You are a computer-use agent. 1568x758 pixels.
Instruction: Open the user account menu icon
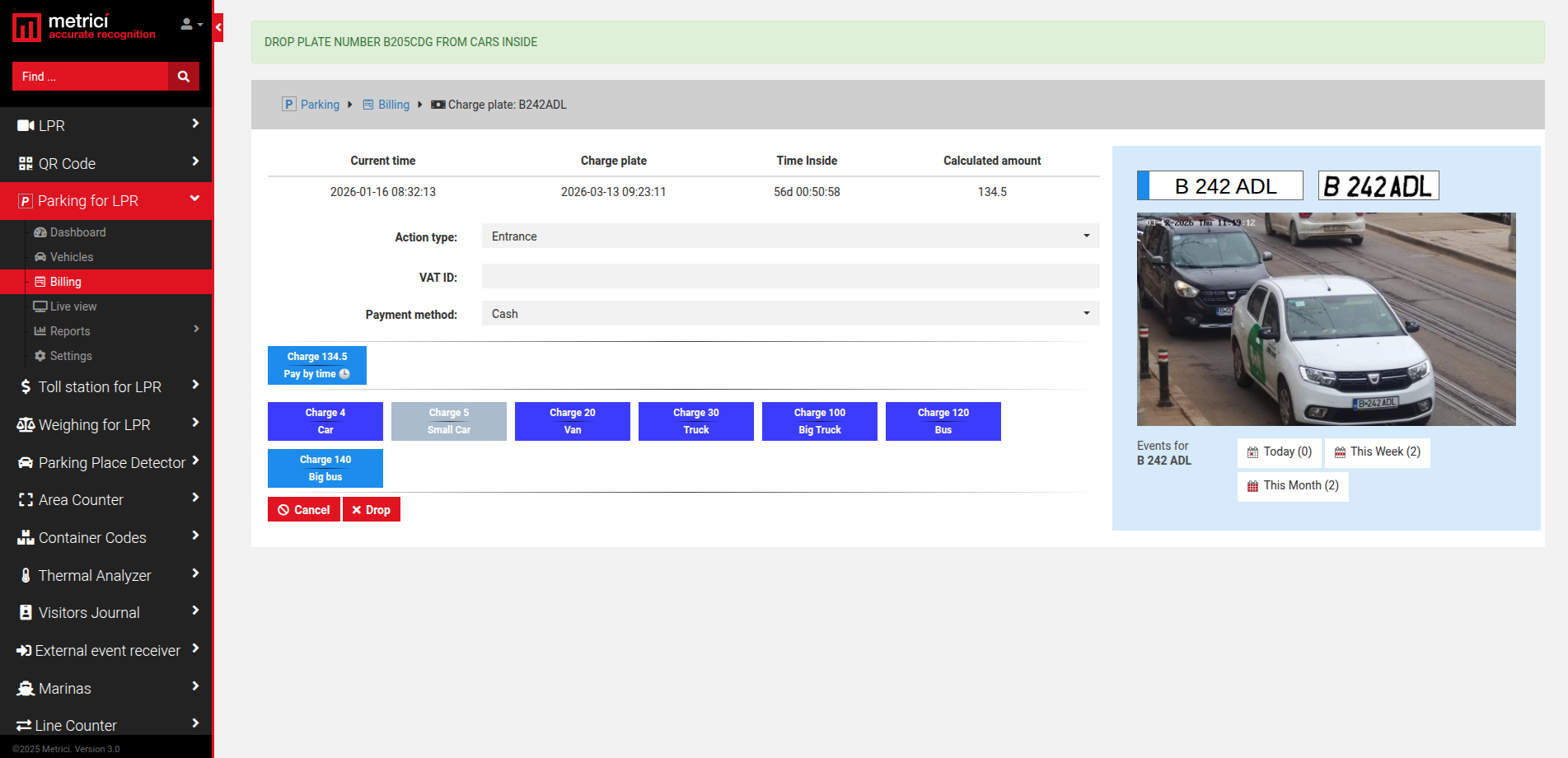(191, 24)
